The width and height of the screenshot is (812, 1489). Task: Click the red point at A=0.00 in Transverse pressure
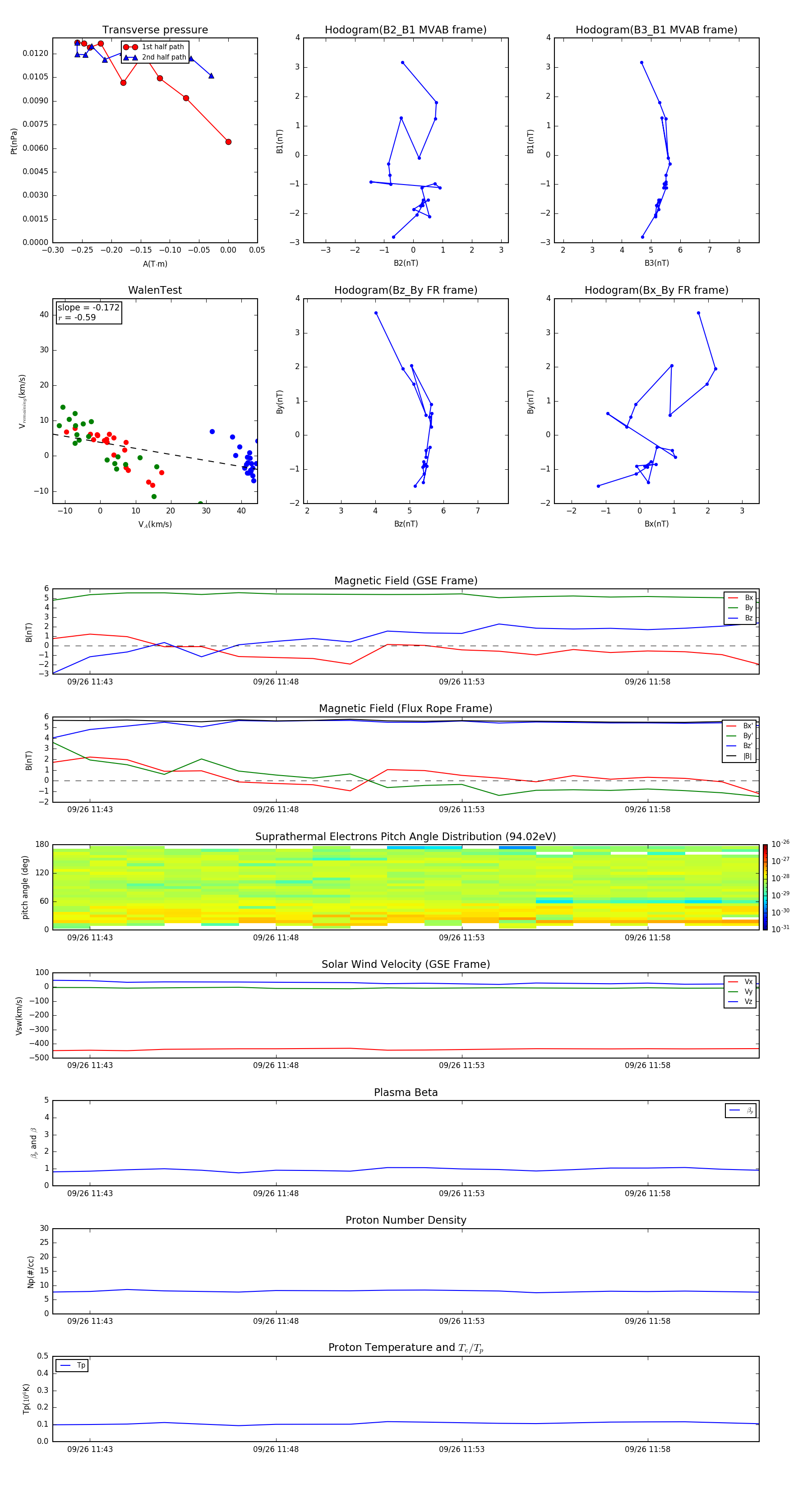[x=228, y=142]
